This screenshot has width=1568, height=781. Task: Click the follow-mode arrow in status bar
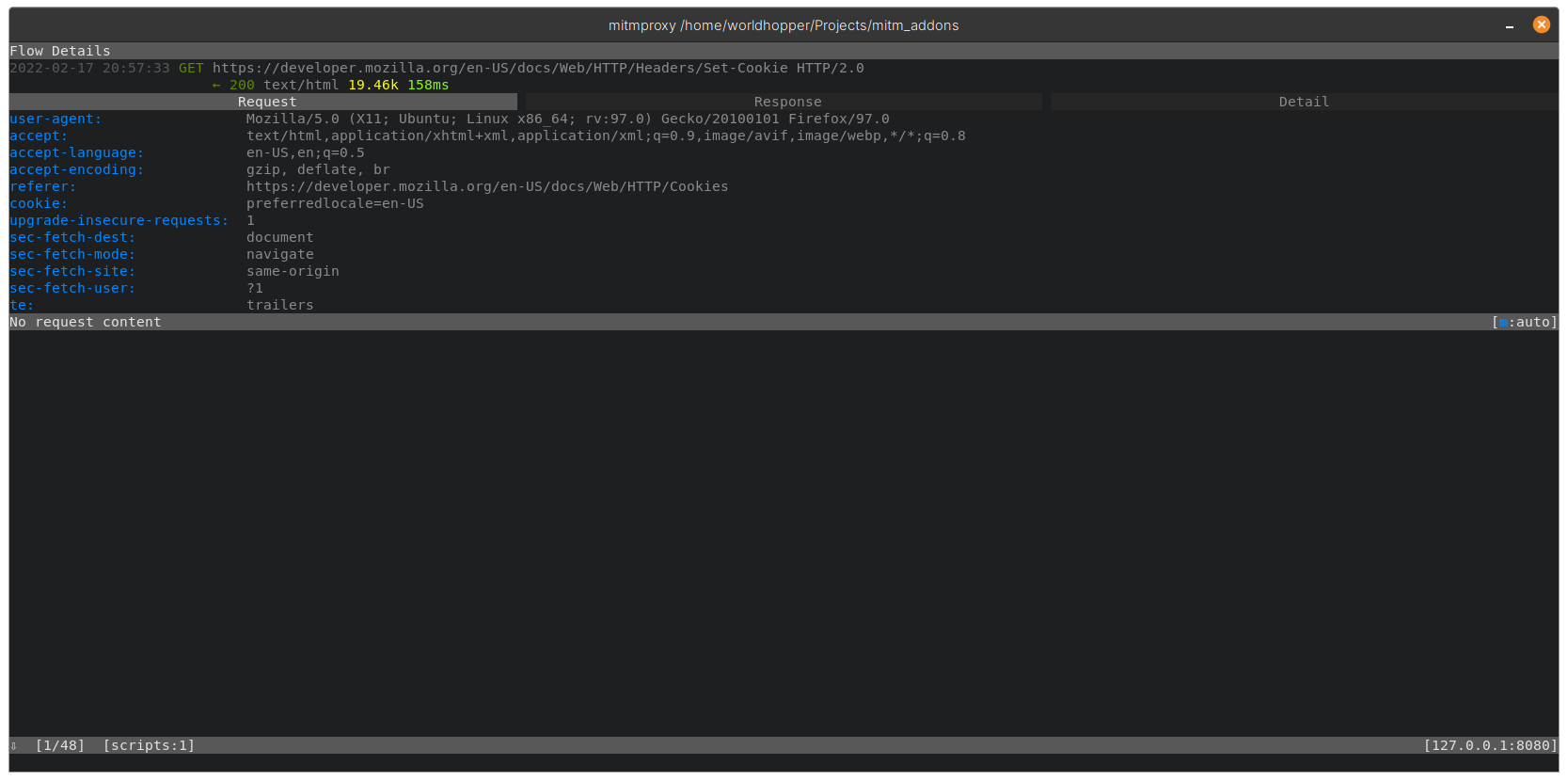[14, 745]
